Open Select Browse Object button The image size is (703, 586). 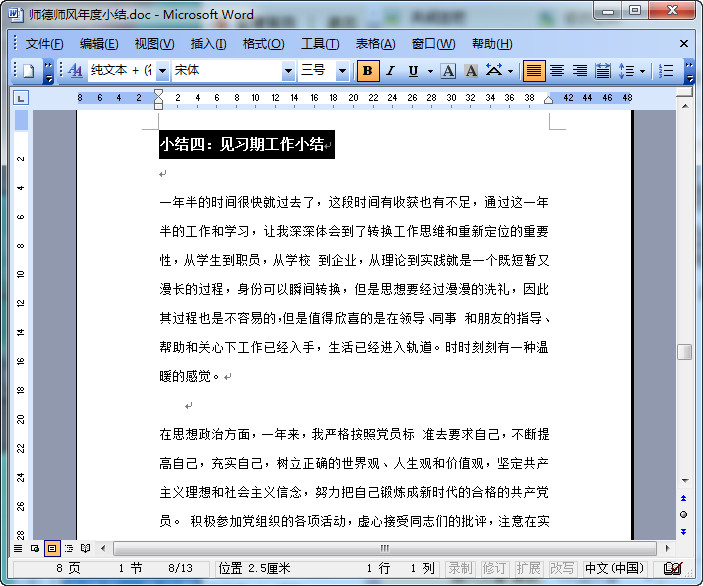(x=683, y=515)
